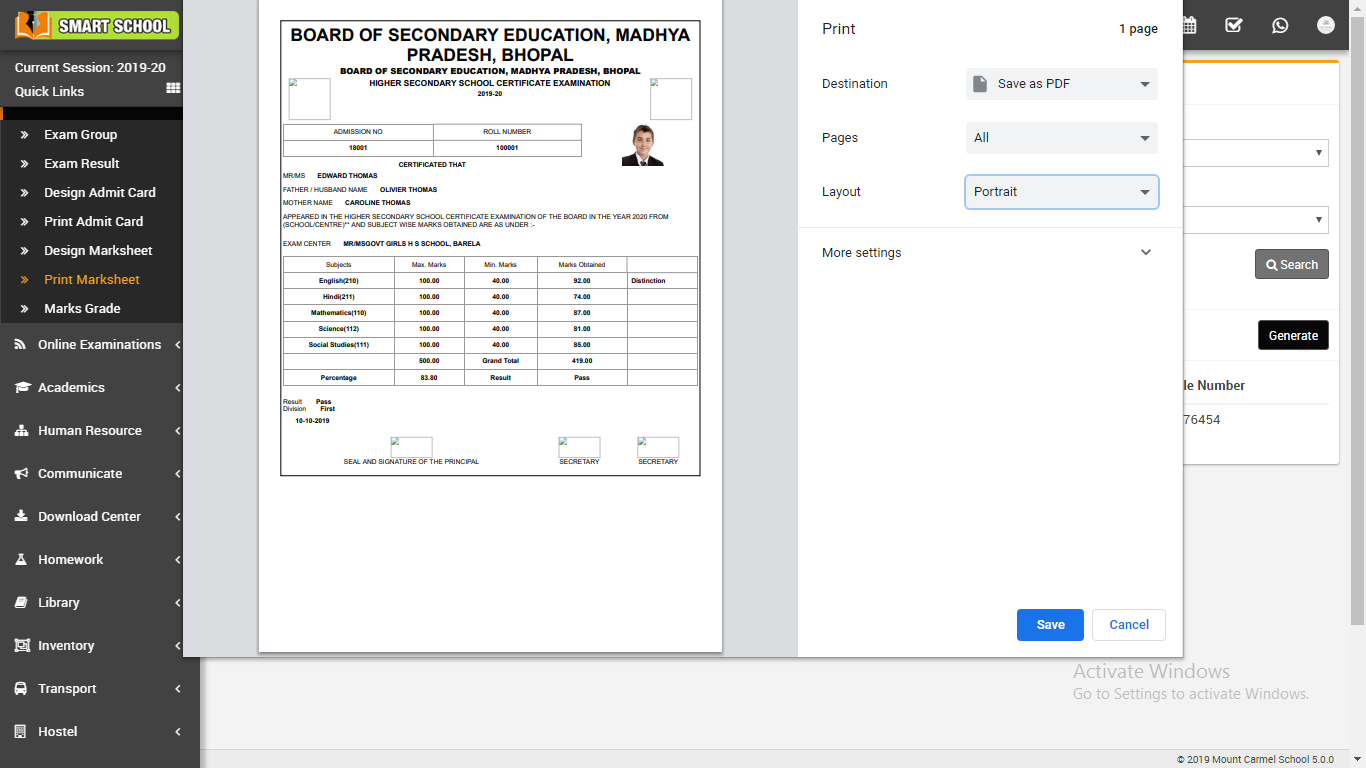Open the Quick Links grid icon
Image resolution: width=1366 pixels, height=768 pixels.
click(x=173, y=89)
